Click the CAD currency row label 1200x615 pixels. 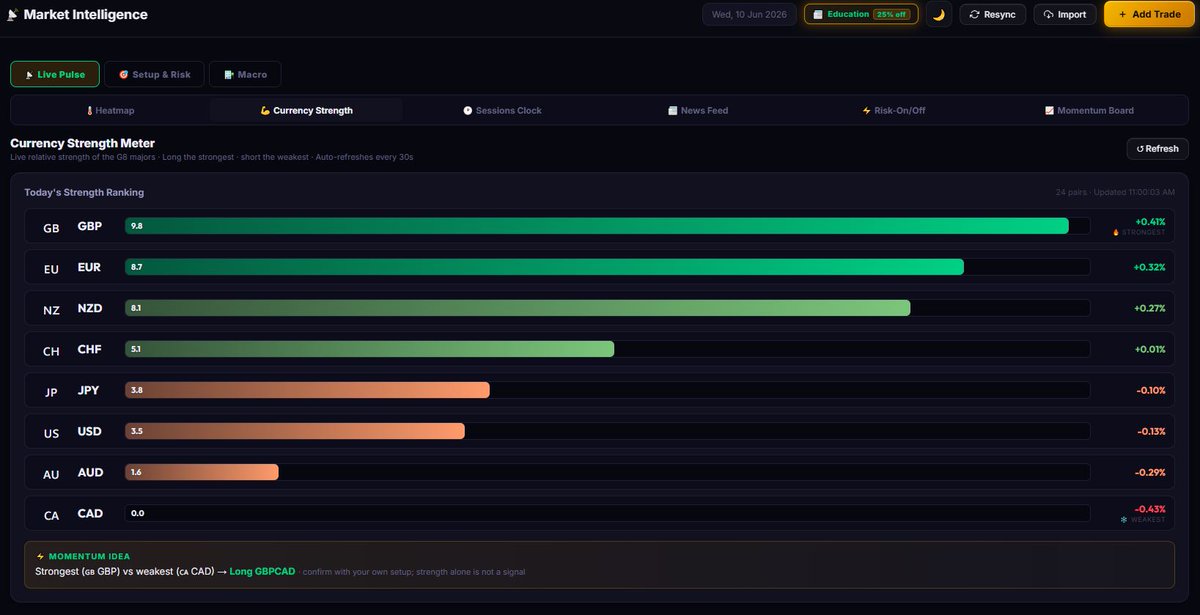[x=90, y=513]
